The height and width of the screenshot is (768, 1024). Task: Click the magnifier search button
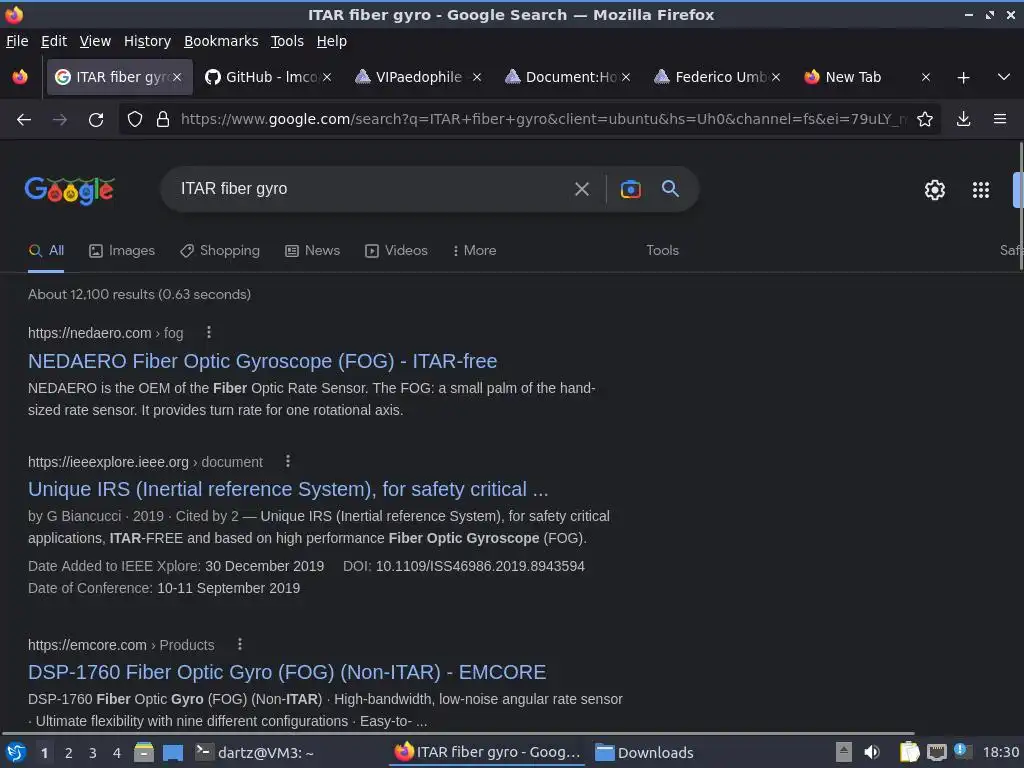pos(670,189)
